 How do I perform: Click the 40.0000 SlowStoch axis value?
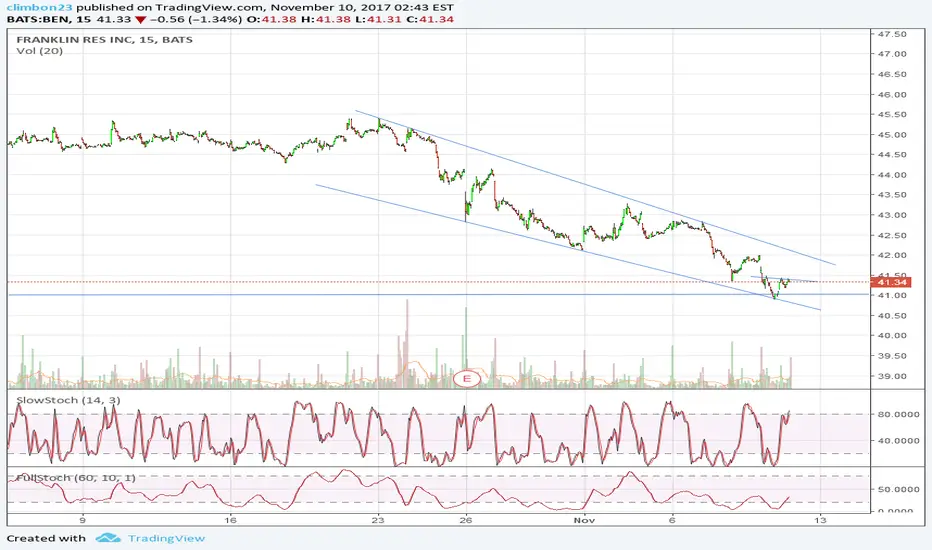point(898,441)
